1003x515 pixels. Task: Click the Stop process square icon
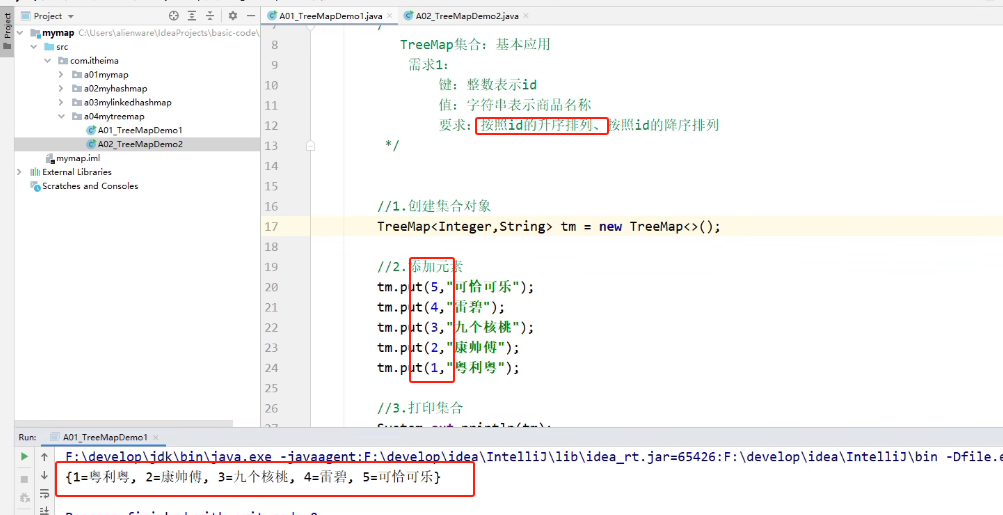[x=24, y=479]
